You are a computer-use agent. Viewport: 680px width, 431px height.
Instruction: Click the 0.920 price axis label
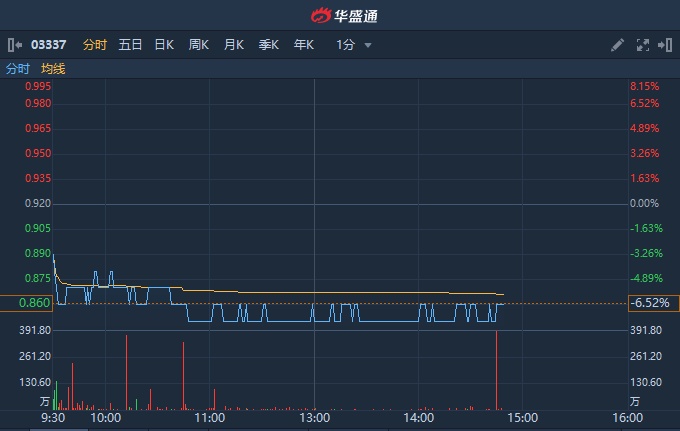click(x=38, y=203)
